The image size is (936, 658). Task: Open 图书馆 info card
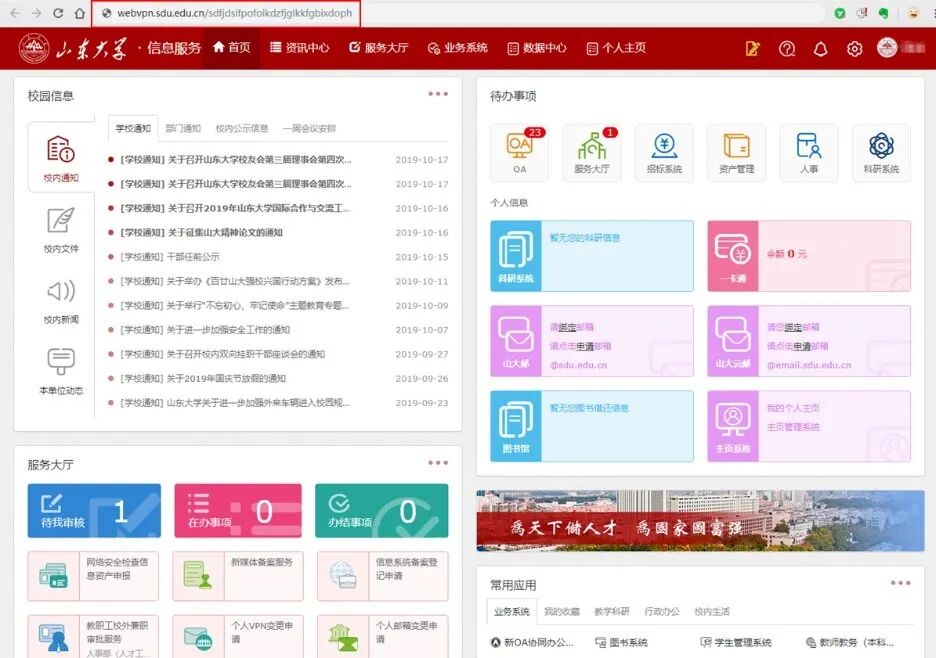coord(592,426)
